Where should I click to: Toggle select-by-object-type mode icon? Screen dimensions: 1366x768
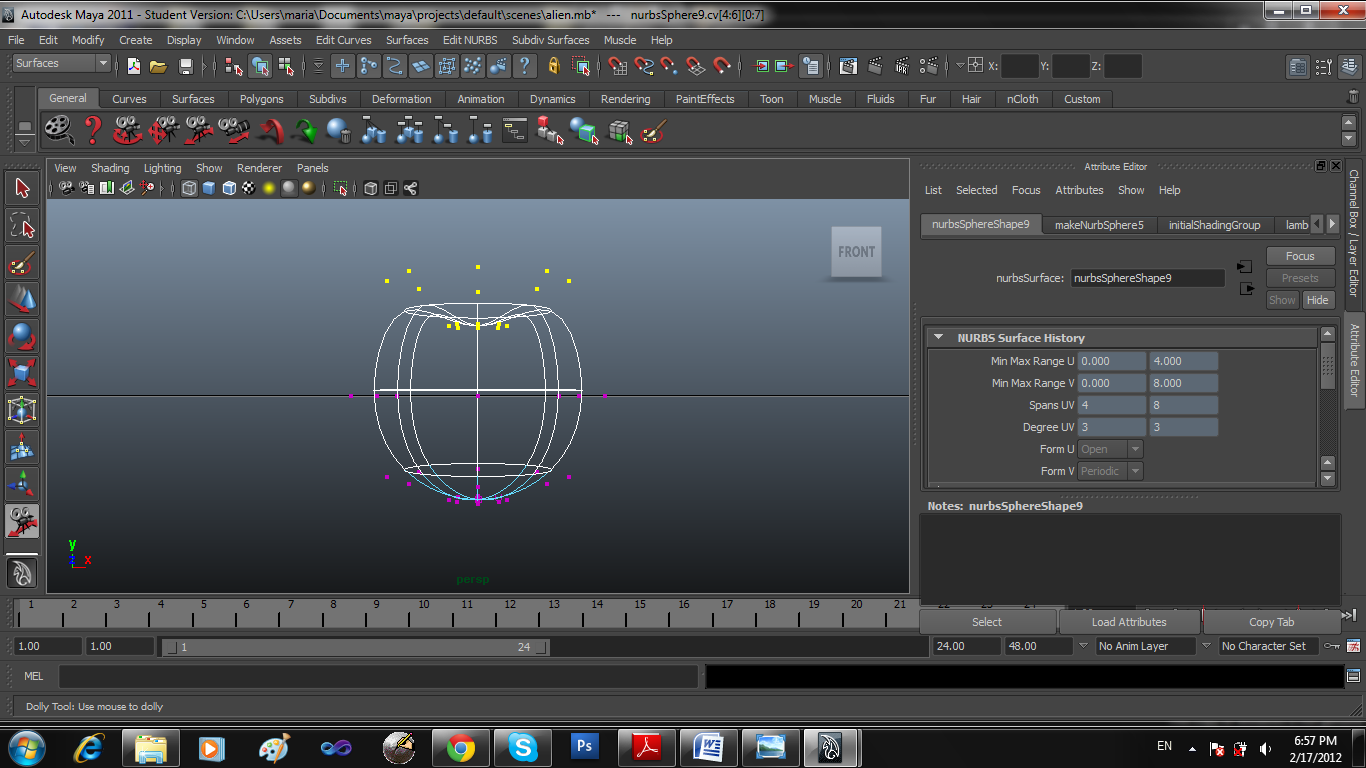click(260, 66)
